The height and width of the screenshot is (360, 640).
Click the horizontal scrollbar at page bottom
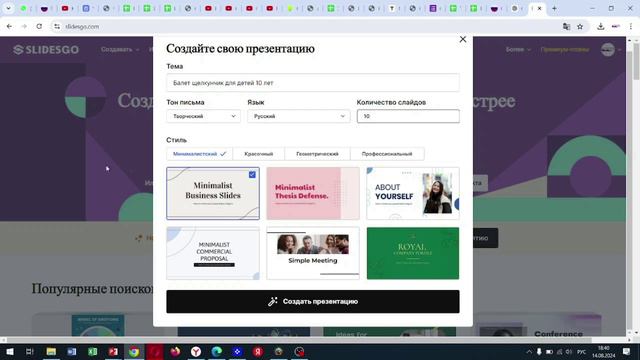(x=296, y=340)
